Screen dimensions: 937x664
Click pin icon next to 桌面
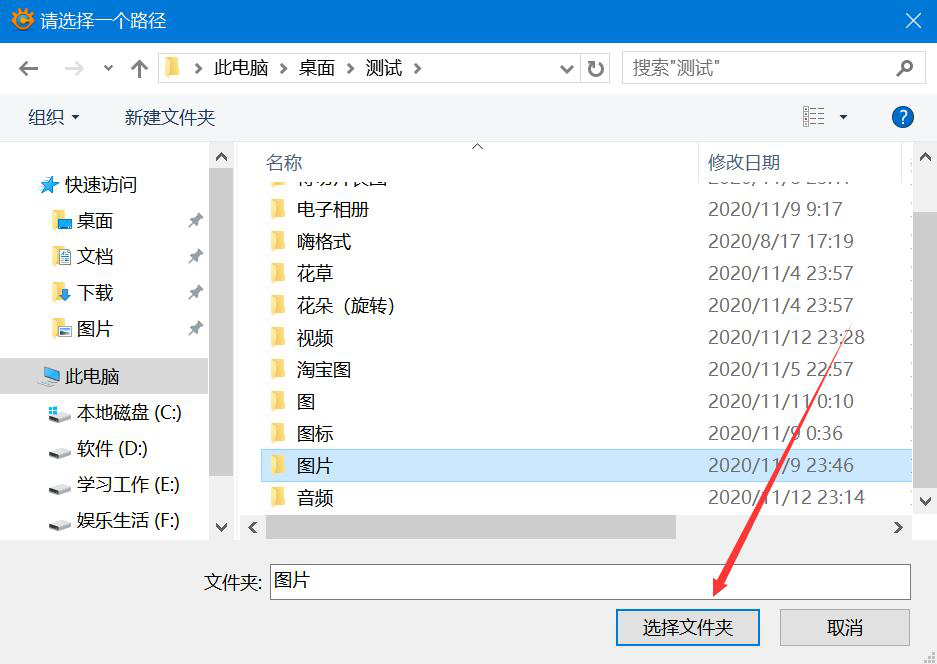coord(195,221)
